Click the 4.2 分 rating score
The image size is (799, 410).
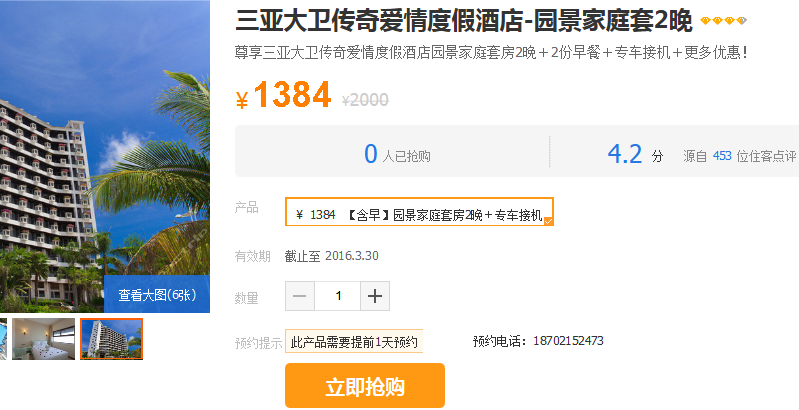tap(635, 154)
